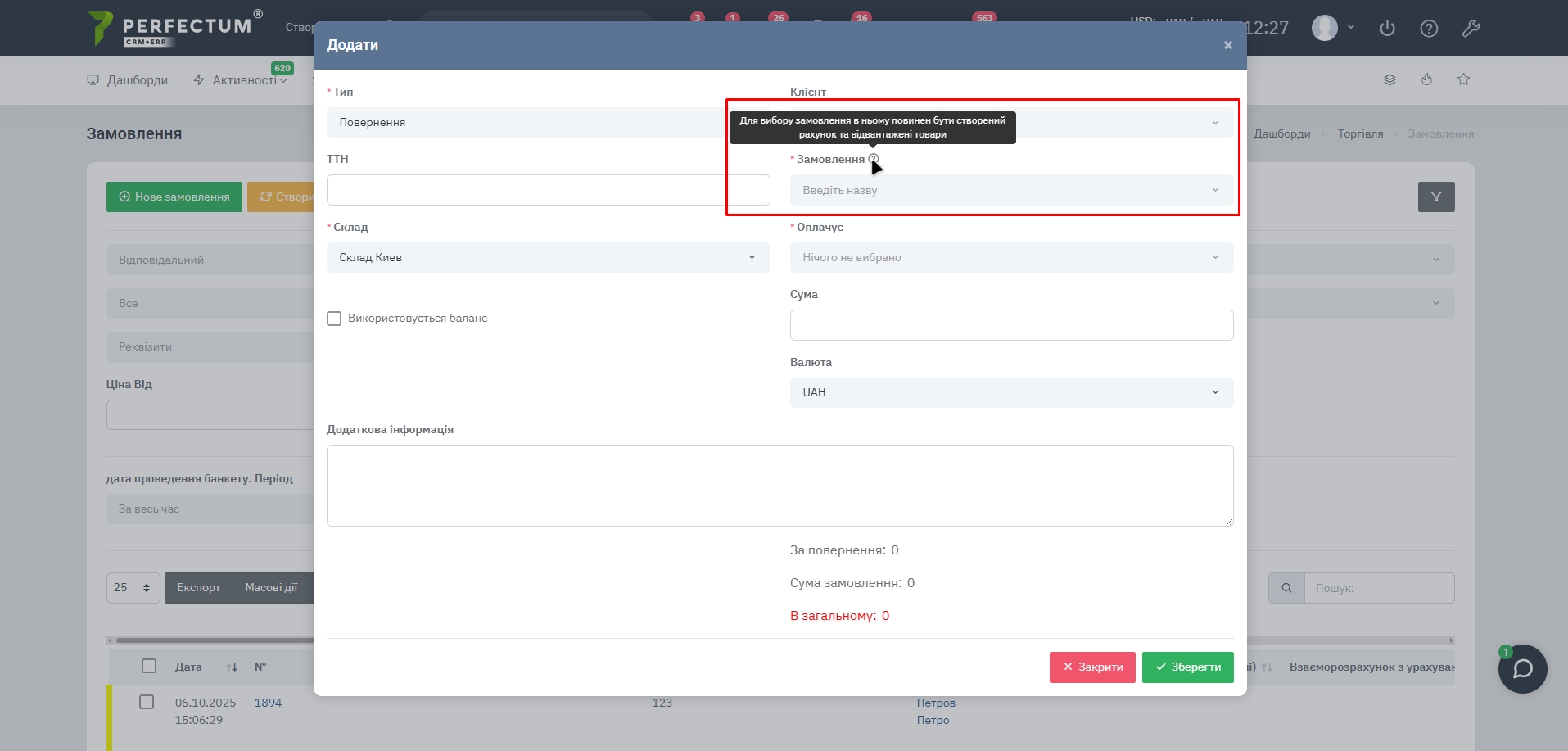Check the row checkbox for order 1894

[x=147, y=702]
